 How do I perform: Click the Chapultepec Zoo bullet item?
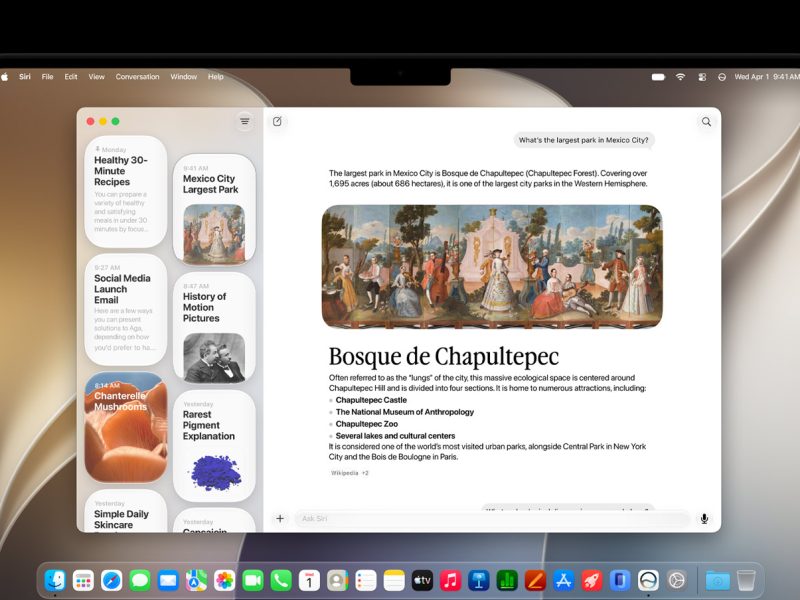[366, 424]
